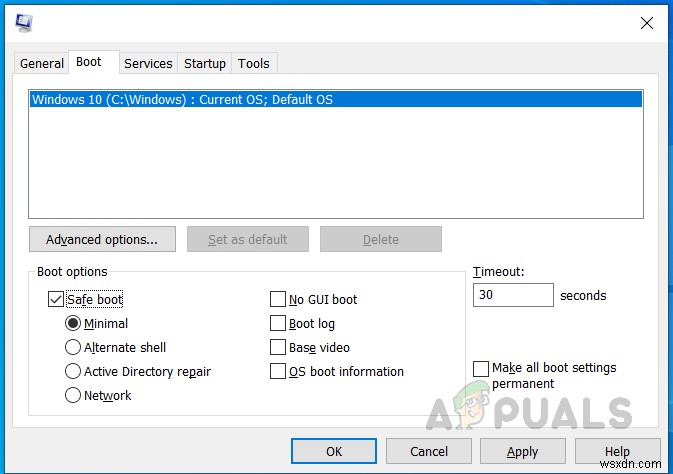
Task: Select Active Directory repair option
Action: (73, 371)
